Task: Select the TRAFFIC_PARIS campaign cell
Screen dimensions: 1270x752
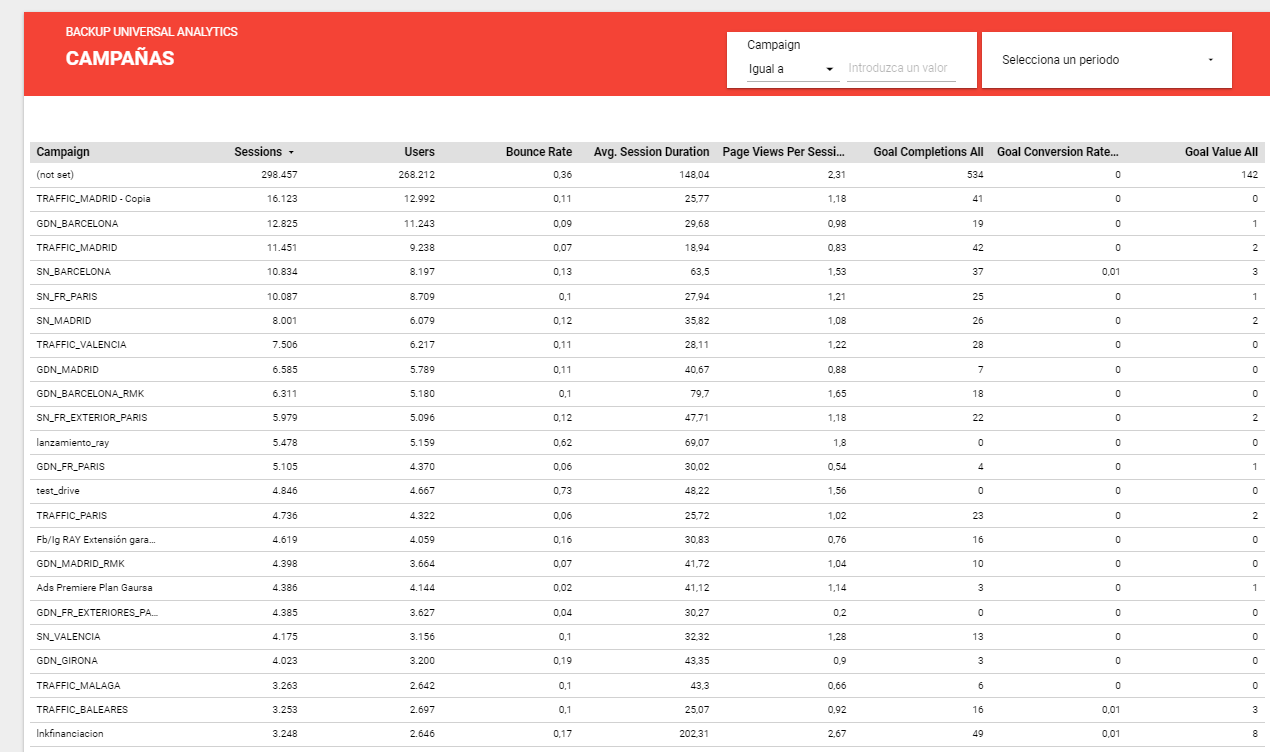Action: pyautogui.click(x=73, y=515)
